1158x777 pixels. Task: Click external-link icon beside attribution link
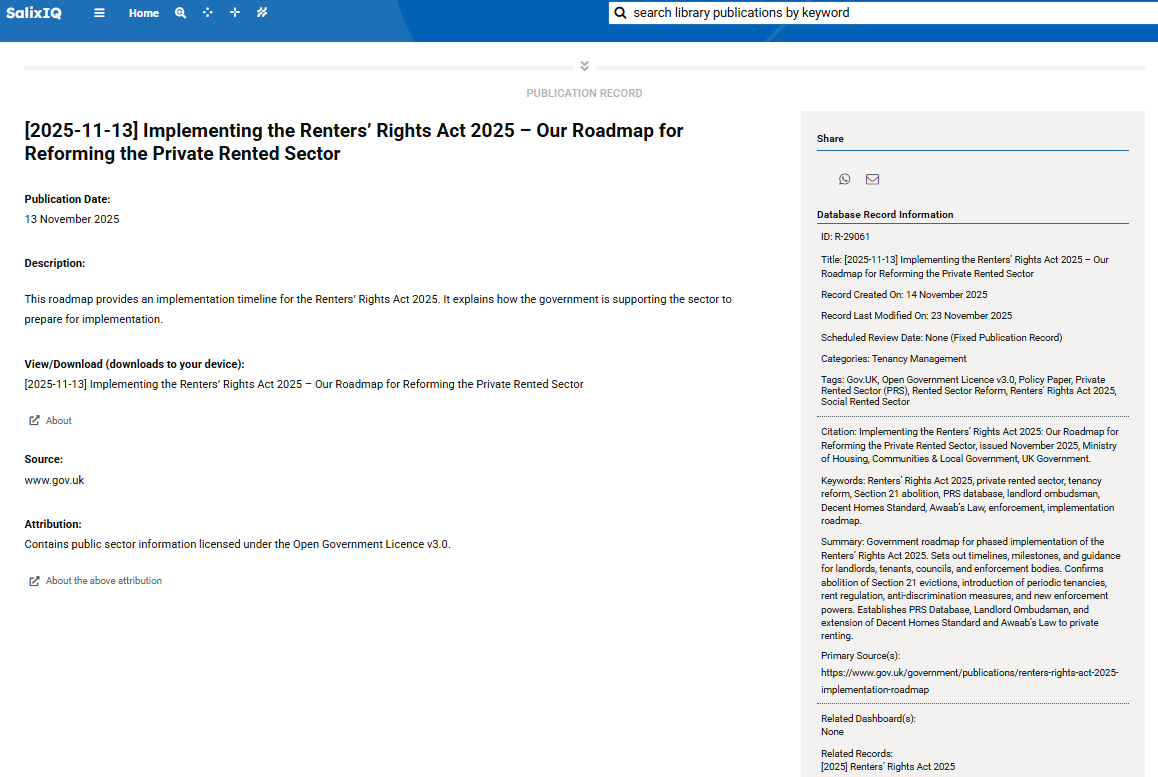[34, 581]
